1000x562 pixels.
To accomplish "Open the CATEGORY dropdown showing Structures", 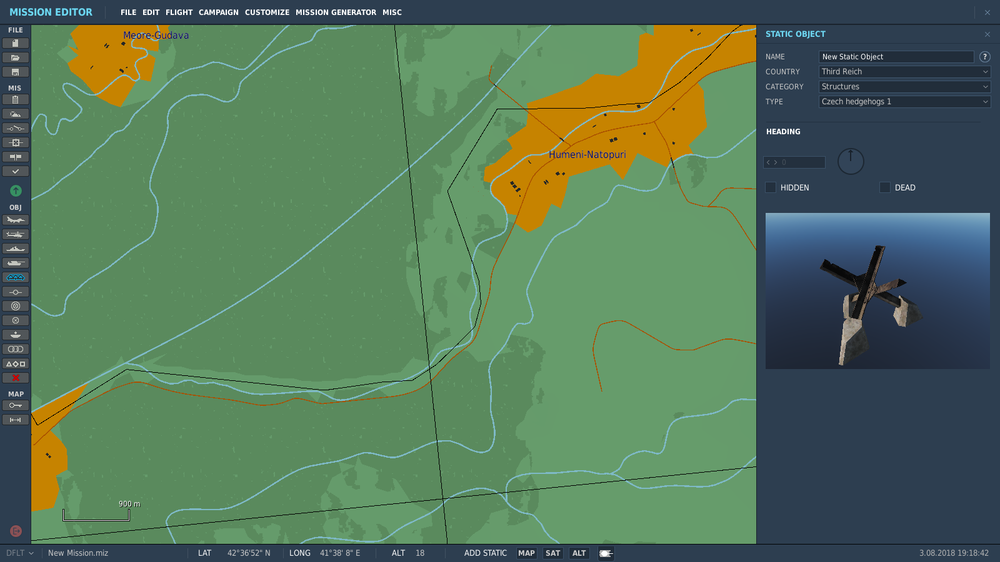I will [x=904, y=87].
